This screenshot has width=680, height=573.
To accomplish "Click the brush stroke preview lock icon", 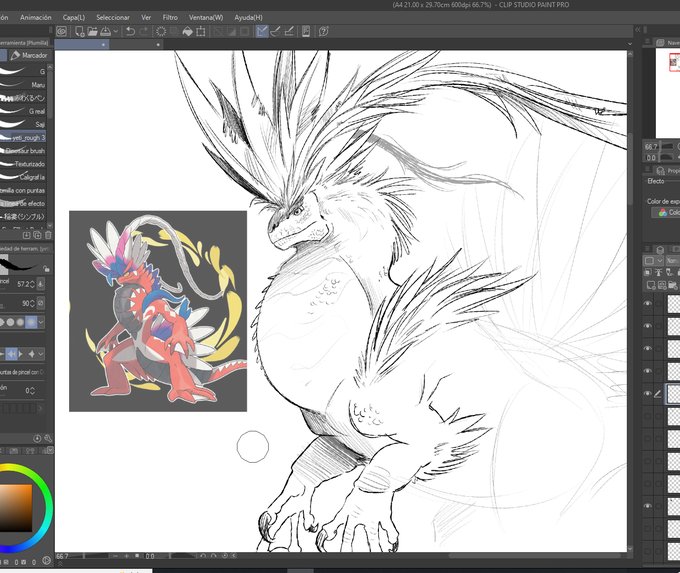I will (46, 269).
